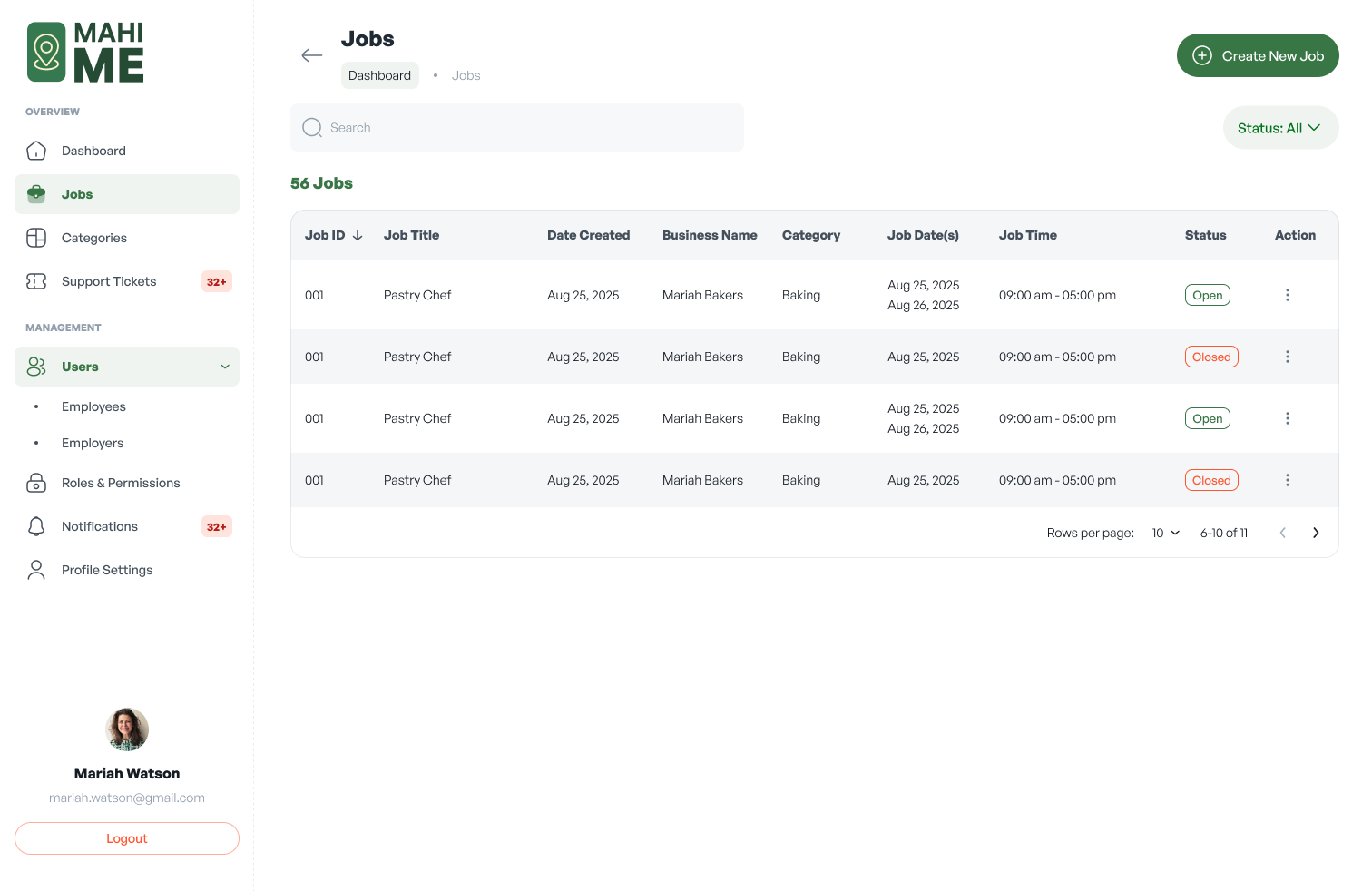Click the Open status badge in first row

(x=1208, y=295)
